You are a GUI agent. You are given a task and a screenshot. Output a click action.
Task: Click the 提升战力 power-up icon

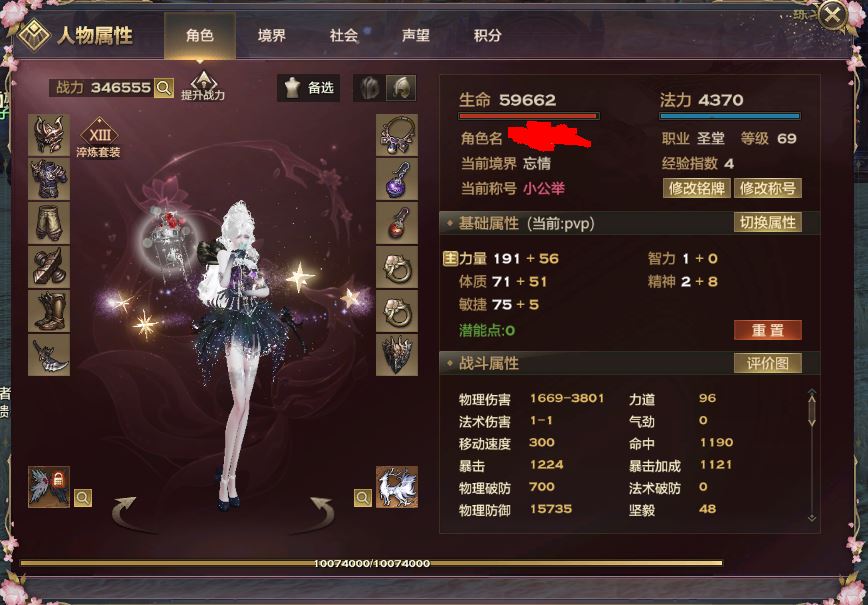pyautogui.click(x=203, y=86)
